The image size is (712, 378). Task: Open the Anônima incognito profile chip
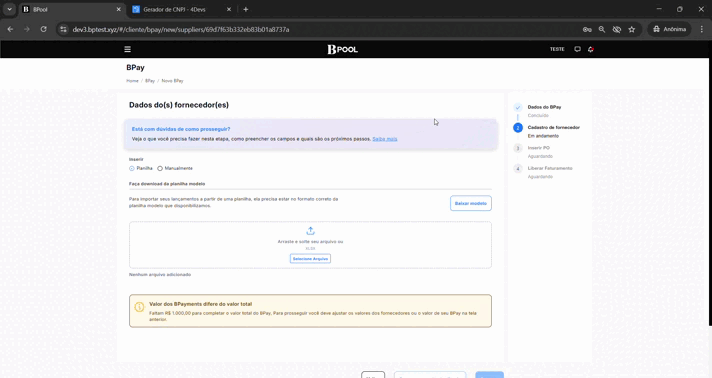click(669, 29)
